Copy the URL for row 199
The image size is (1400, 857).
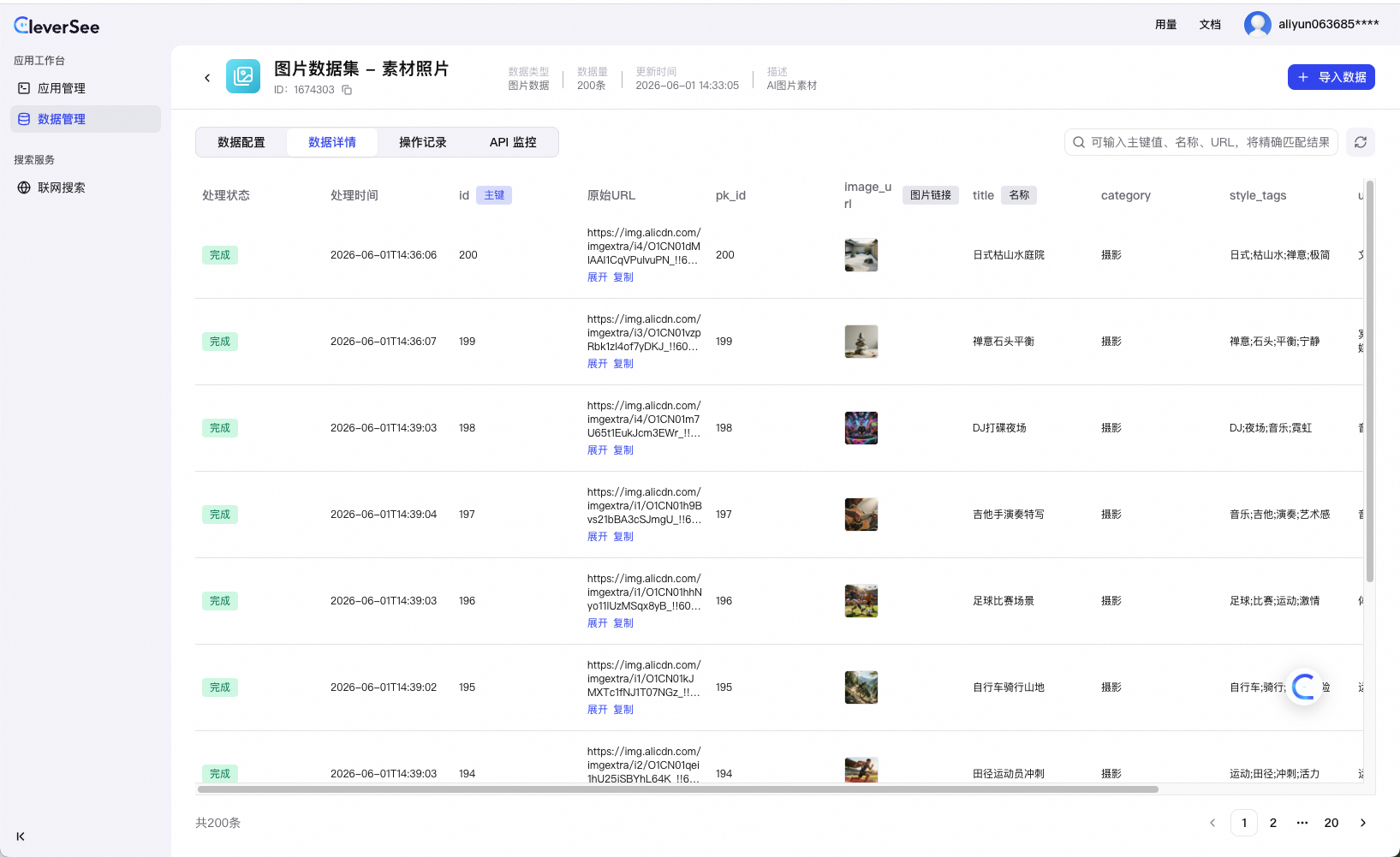(x=623, y=364)
